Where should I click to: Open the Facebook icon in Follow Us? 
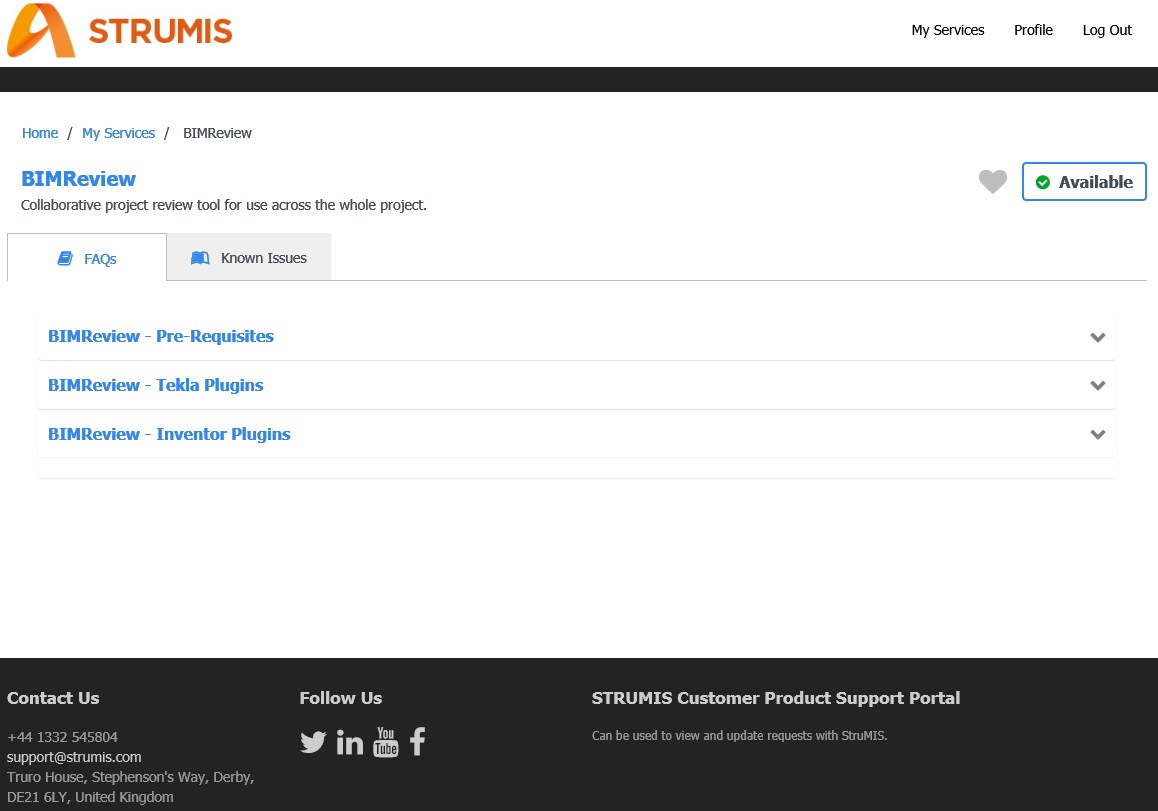(x=417, y=742)
